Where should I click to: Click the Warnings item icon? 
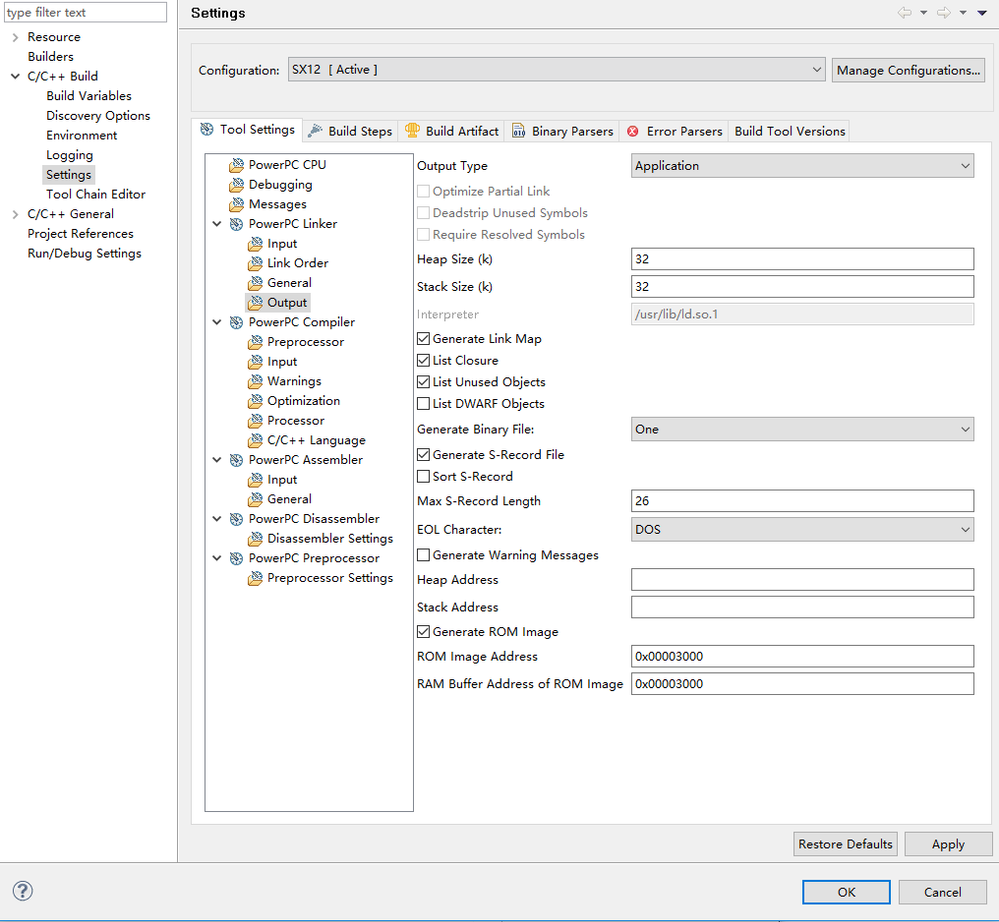pyautogui.click(x=255, y=381)
